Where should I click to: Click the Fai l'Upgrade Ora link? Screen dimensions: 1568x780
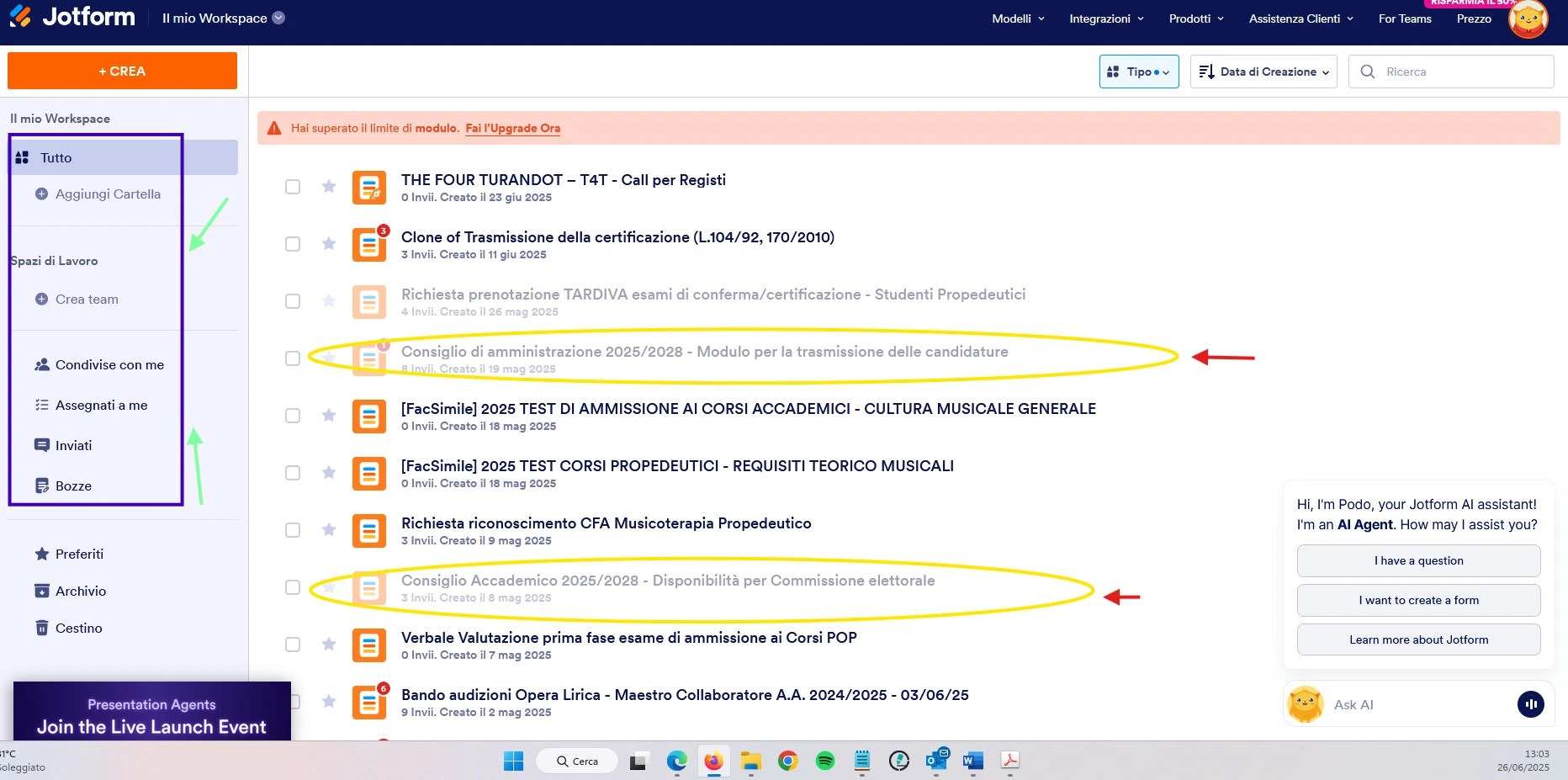pyautogui.click(x=512, y=128)
